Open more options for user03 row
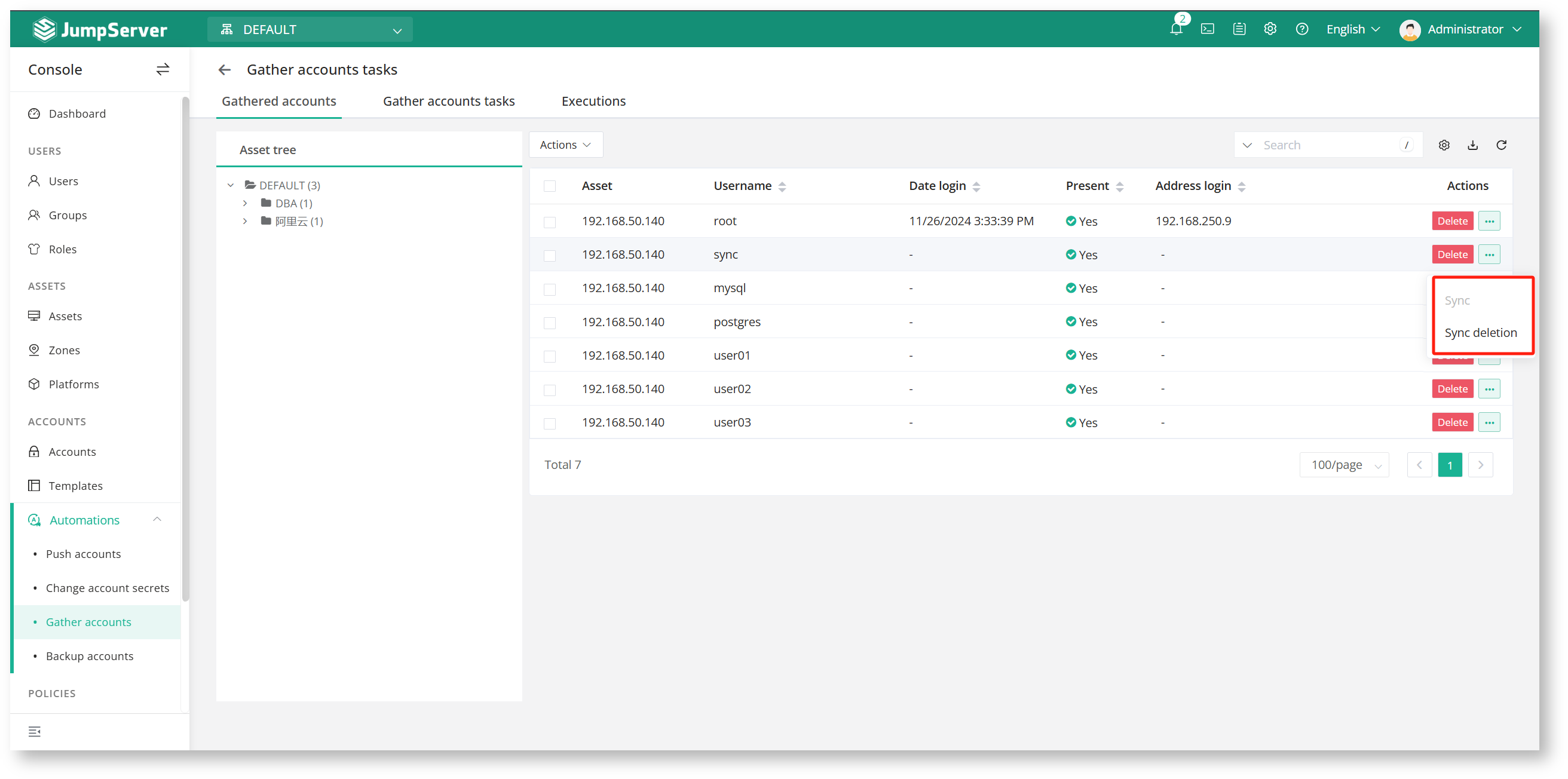This screenshot has height=779, width=1568. point(1489,422)
